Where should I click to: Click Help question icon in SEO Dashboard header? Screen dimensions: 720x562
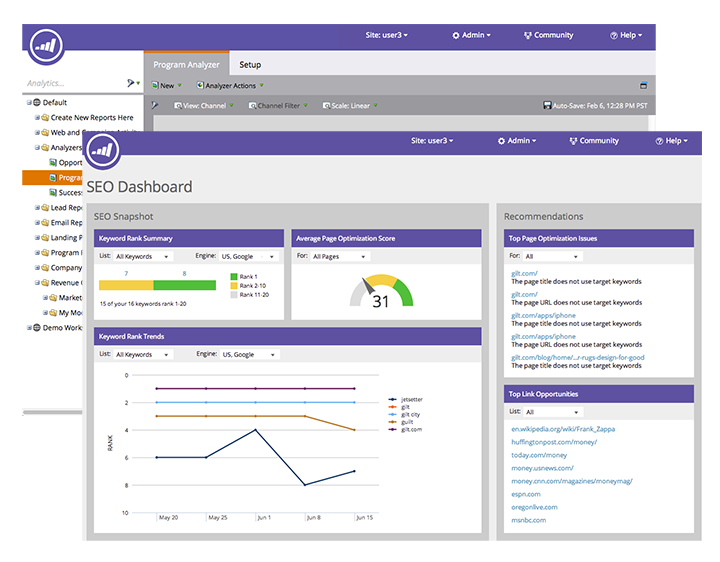point(659,141)
